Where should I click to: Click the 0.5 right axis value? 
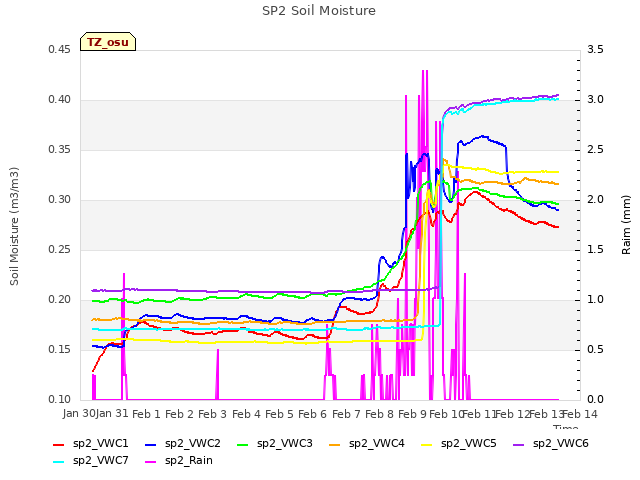coord(595,350)
